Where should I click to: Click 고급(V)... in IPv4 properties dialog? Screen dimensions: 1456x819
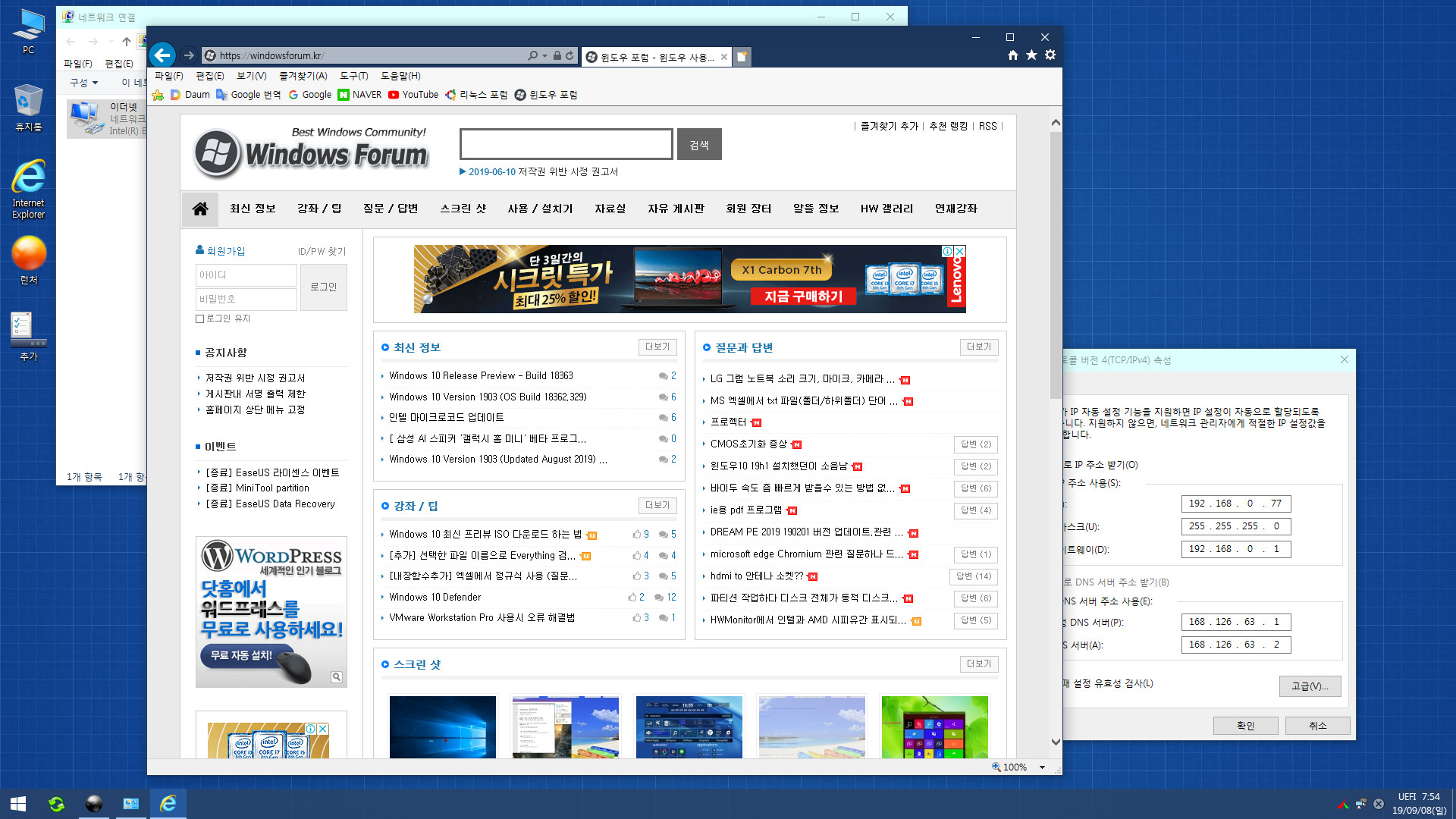(x=1310, y=686)
